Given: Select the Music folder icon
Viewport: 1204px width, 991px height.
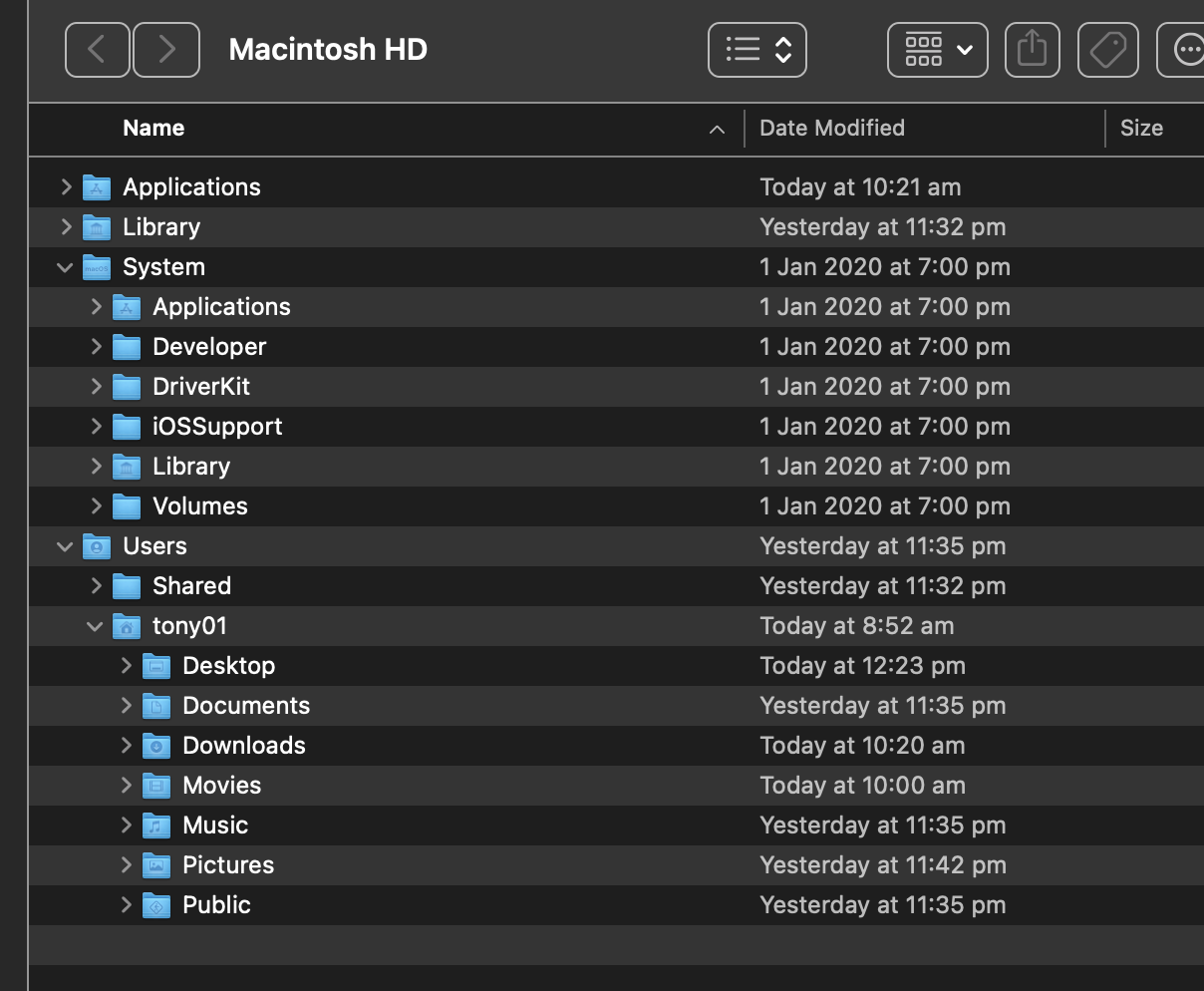Looking at the screenshot, I should (156, 826).
